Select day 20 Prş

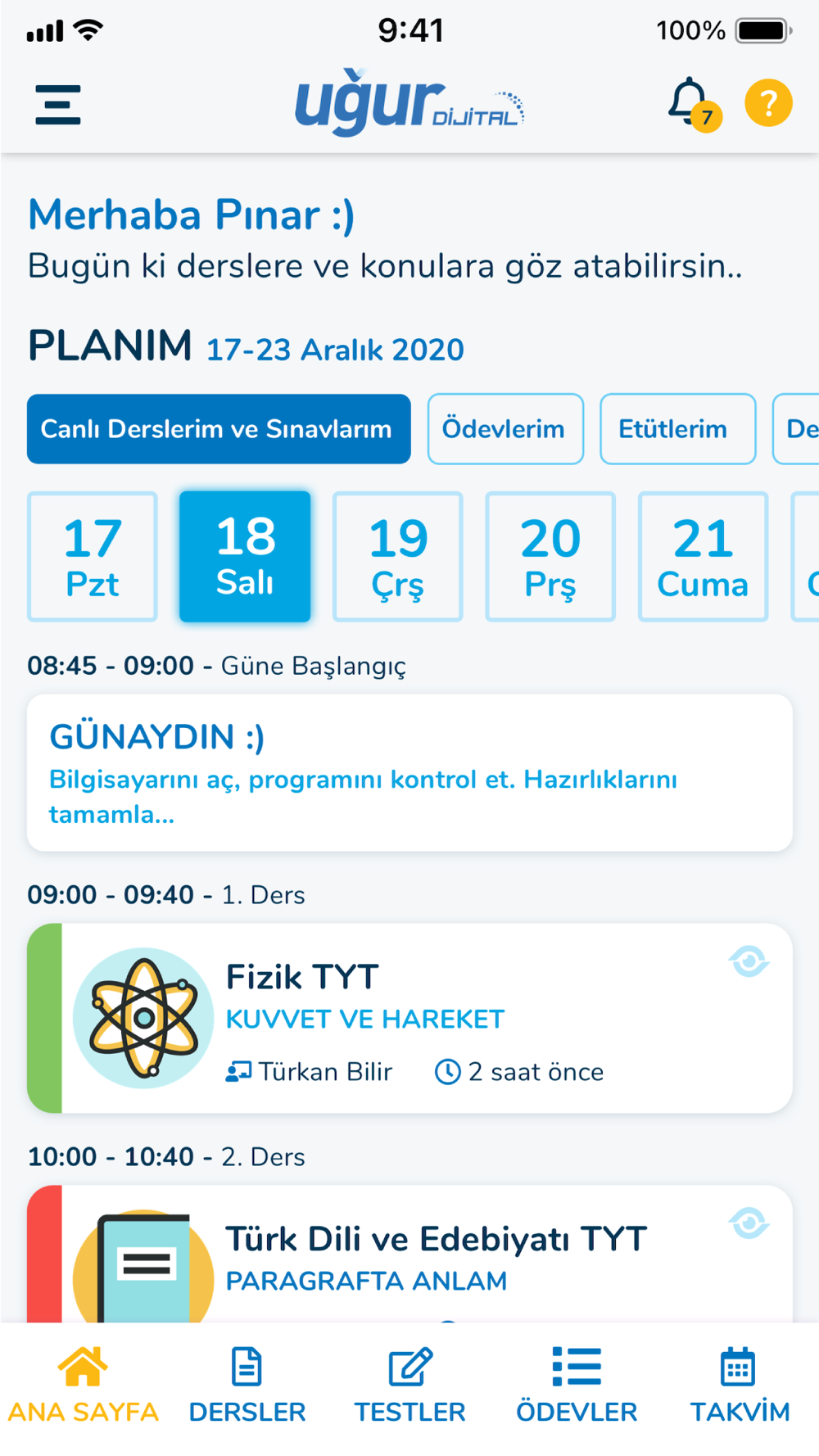point(550,557)
